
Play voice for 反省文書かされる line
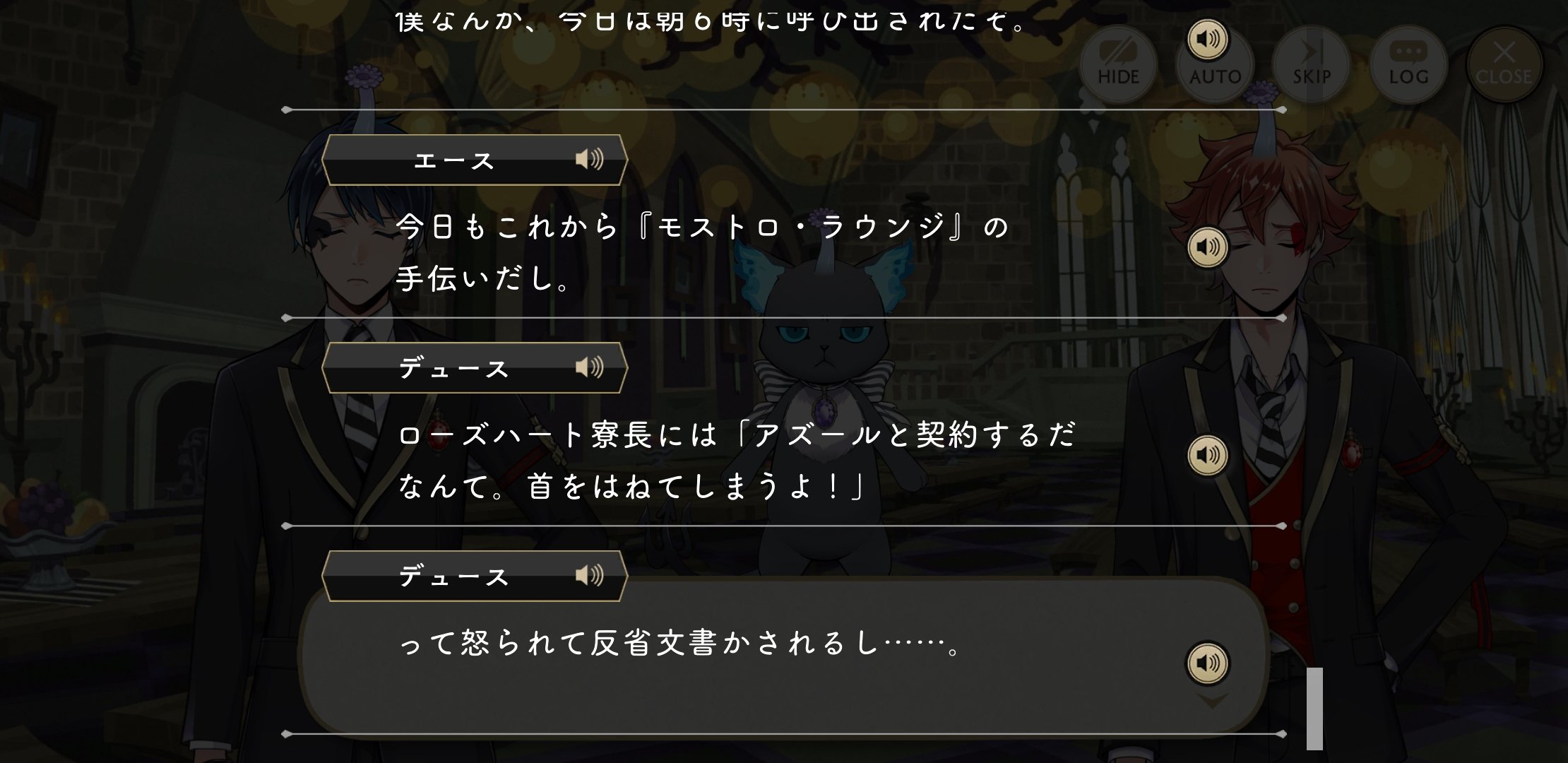coord(1208,663)
